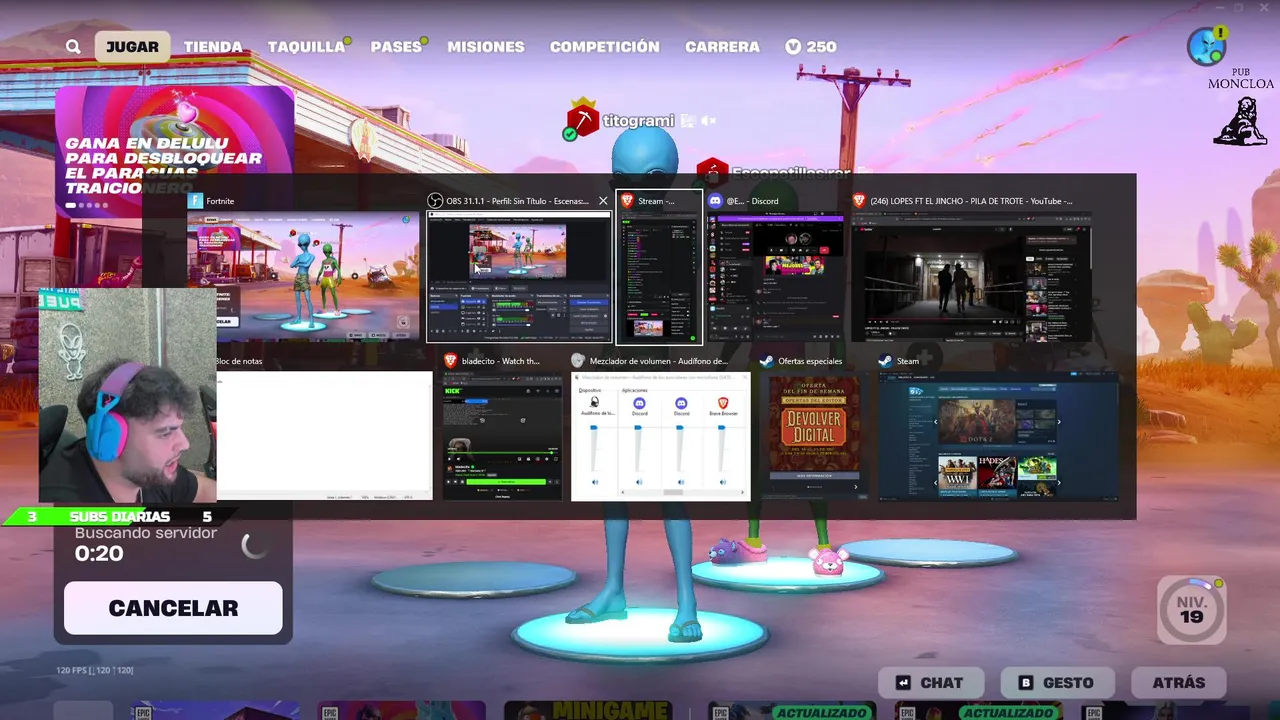This screenshot has width=1280, height=720.
Task: Open the COMPETICIÓN tab
Action: pos(605,47)
